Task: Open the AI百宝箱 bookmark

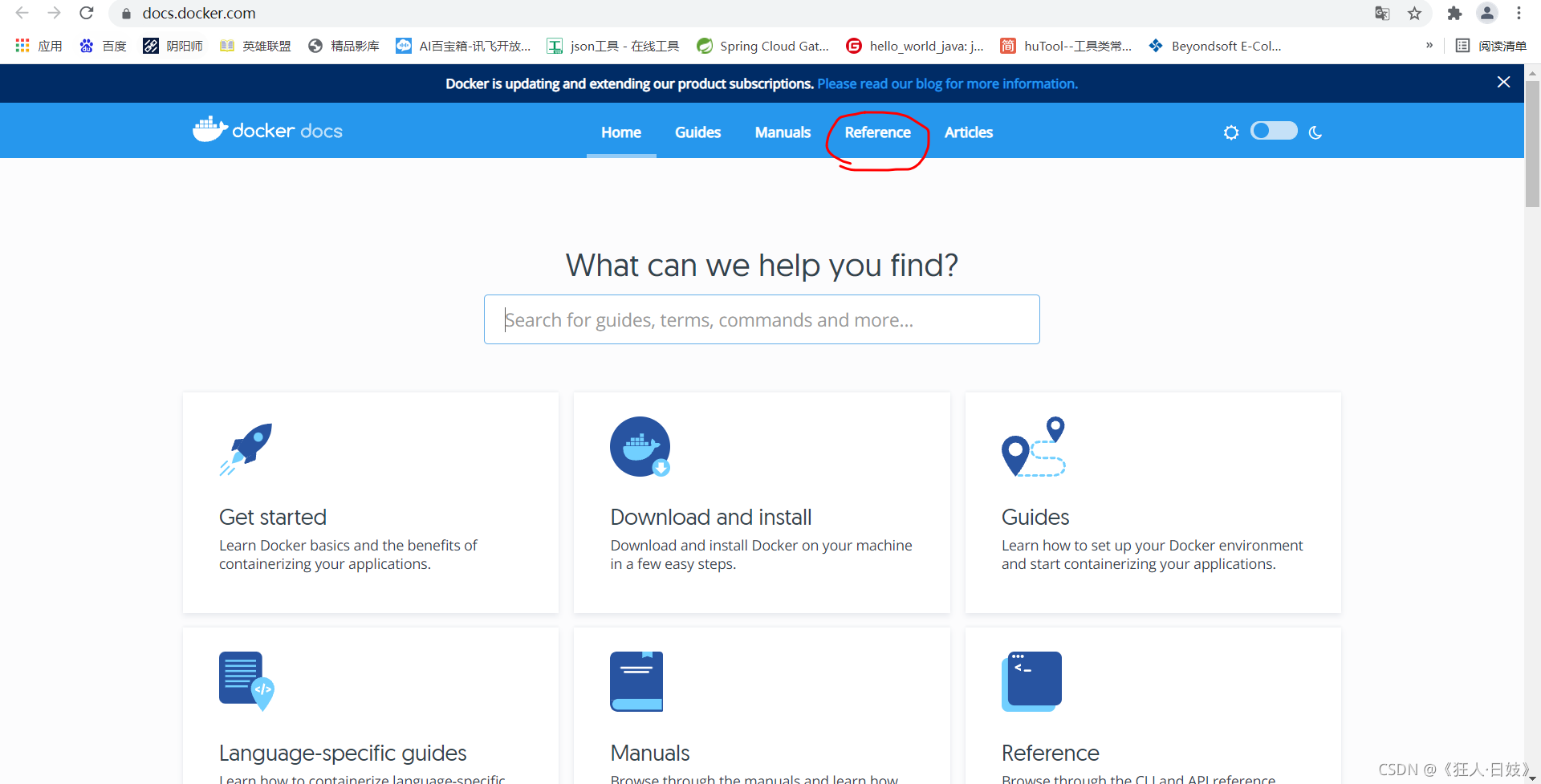Action: [463, 46]
